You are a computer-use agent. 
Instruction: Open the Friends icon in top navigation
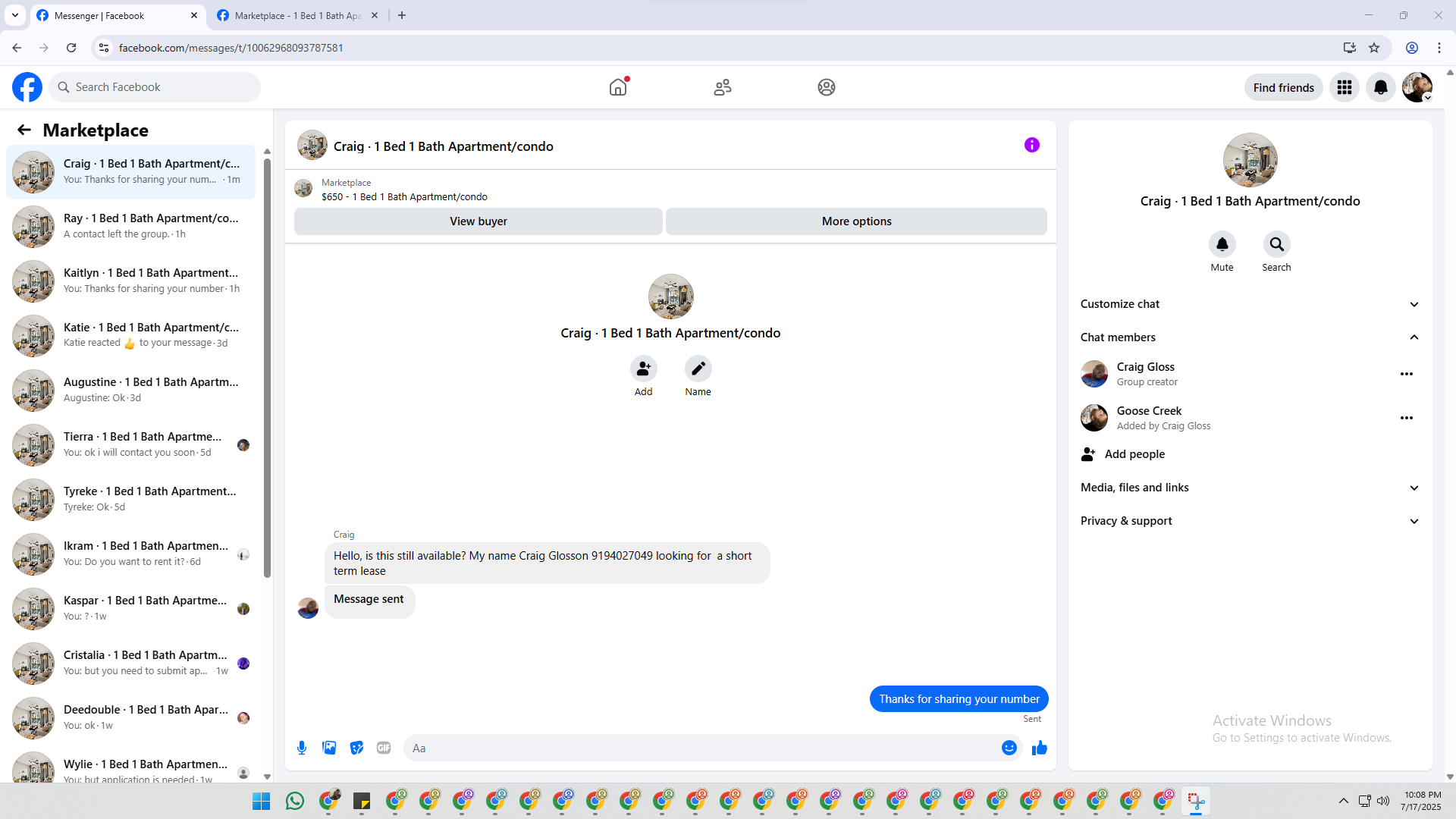coord(723,87)
